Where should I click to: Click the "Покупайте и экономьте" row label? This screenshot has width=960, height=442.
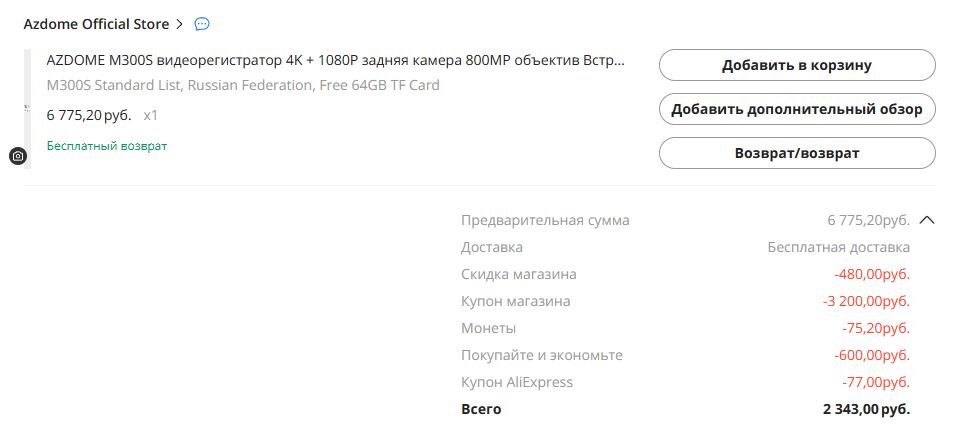541,355
